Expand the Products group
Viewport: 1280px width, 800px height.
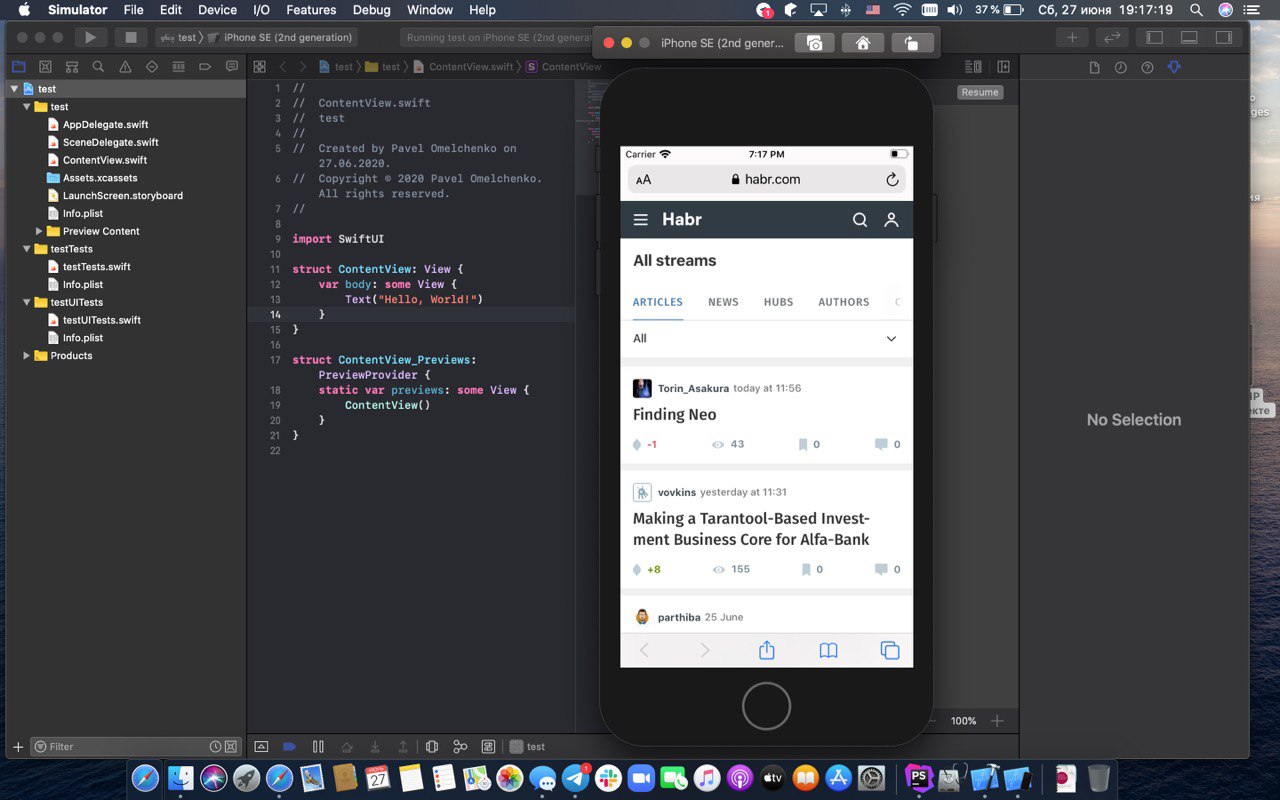pos(27,356)
